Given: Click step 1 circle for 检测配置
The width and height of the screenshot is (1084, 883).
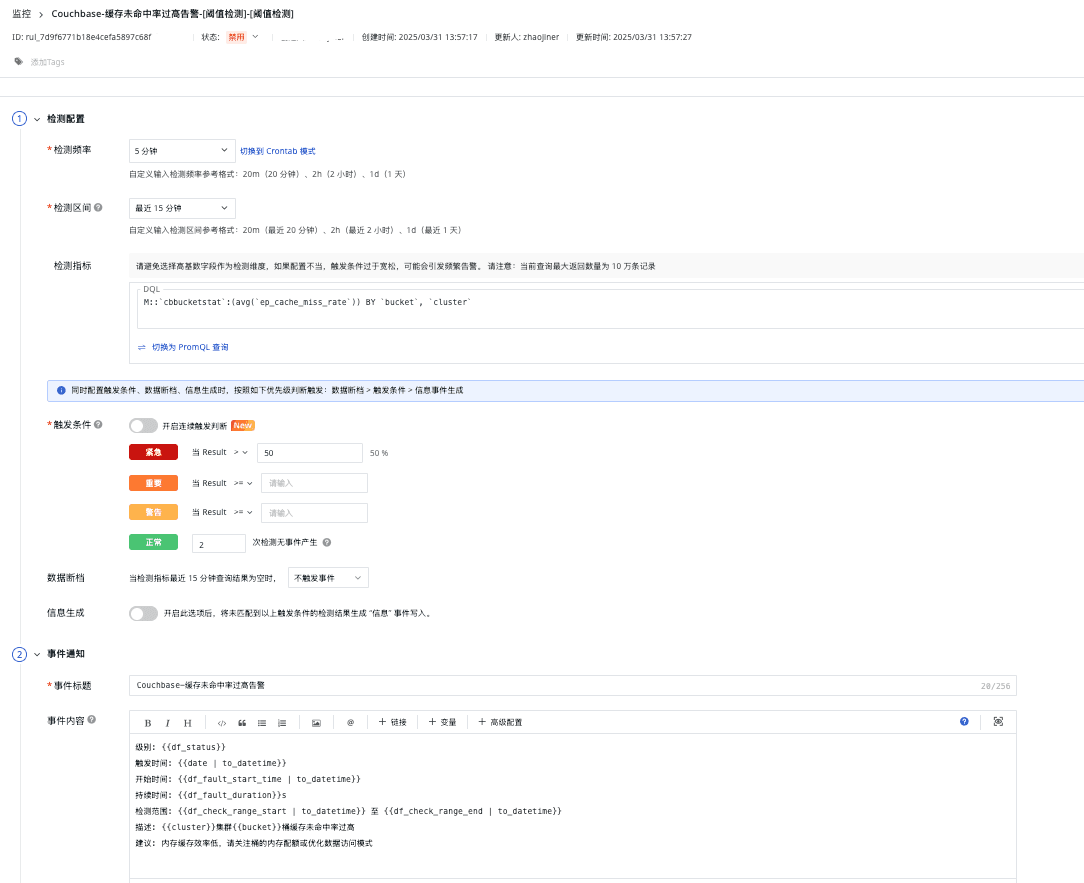Looking at the screenshot, I should [x=19, y=119].
